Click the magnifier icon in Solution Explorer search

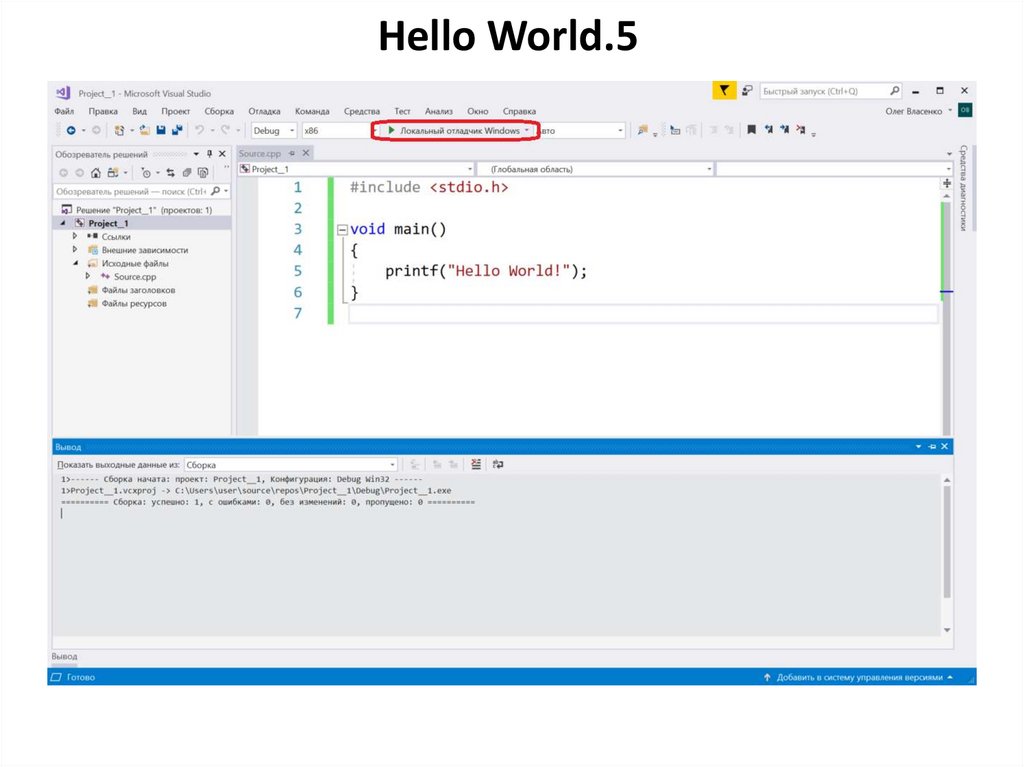[214, 191]
